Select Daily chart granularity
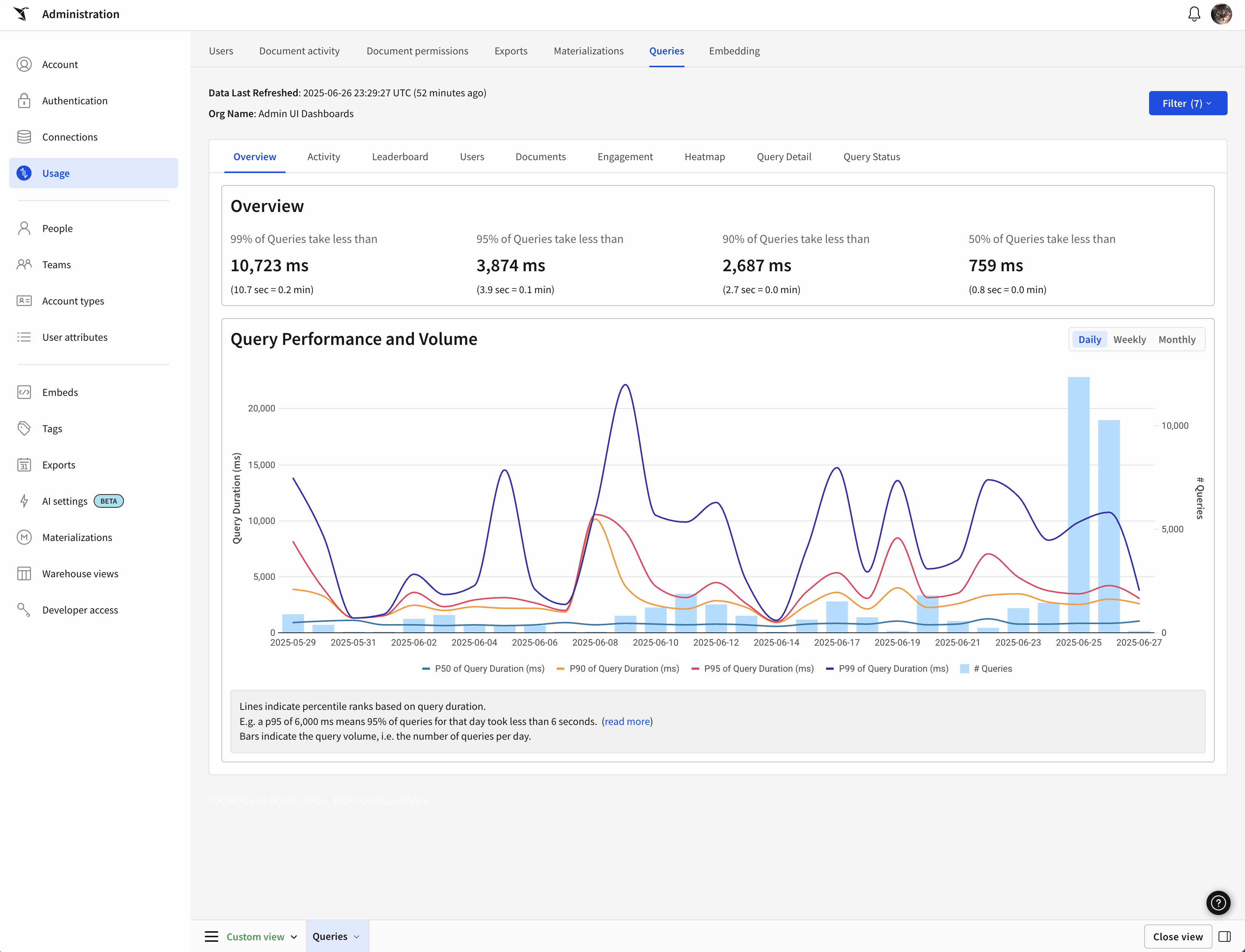Screen dimensions: 1245x952 (x=1089, y=339)
